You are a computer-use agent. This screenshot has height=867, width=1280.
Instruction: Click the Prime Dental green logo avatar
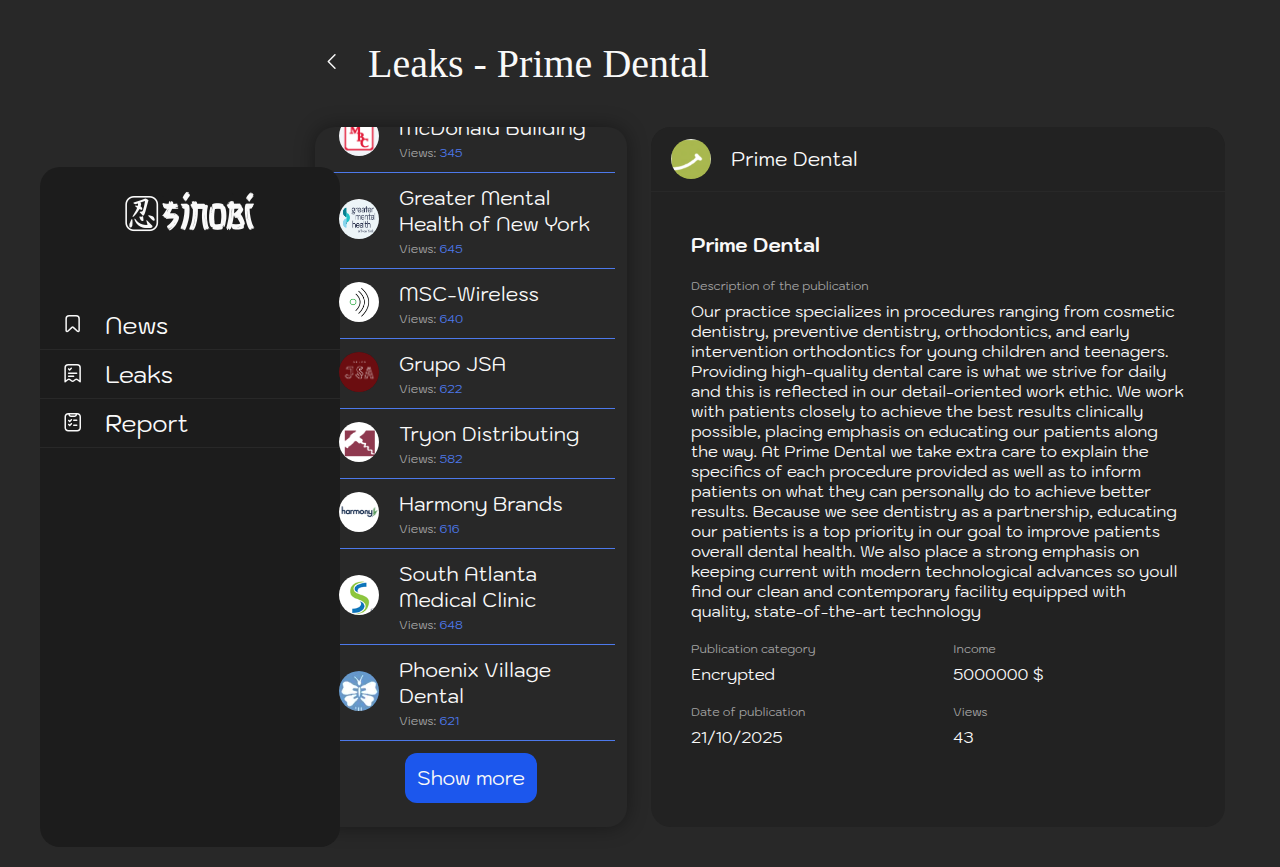691,159
